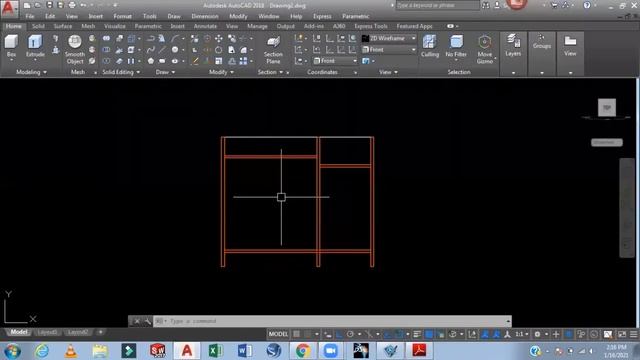This screenshot has height=360, width=640.
Task: Toggle ortho mode in status bar
Action: click(339, 334)
